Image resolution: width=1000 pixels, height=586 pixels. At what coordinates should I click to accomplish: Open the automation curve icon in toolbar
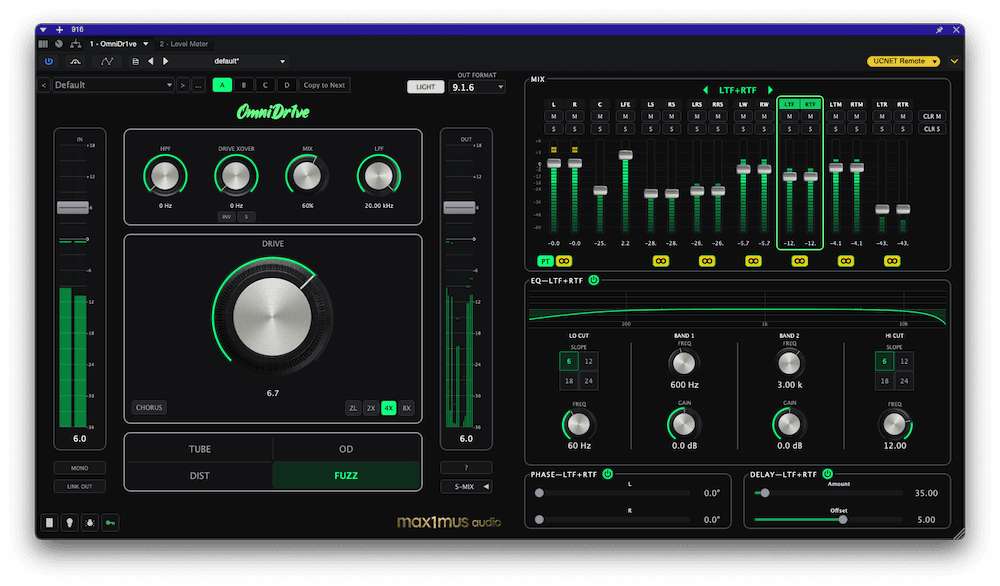[x=107, y=61]
